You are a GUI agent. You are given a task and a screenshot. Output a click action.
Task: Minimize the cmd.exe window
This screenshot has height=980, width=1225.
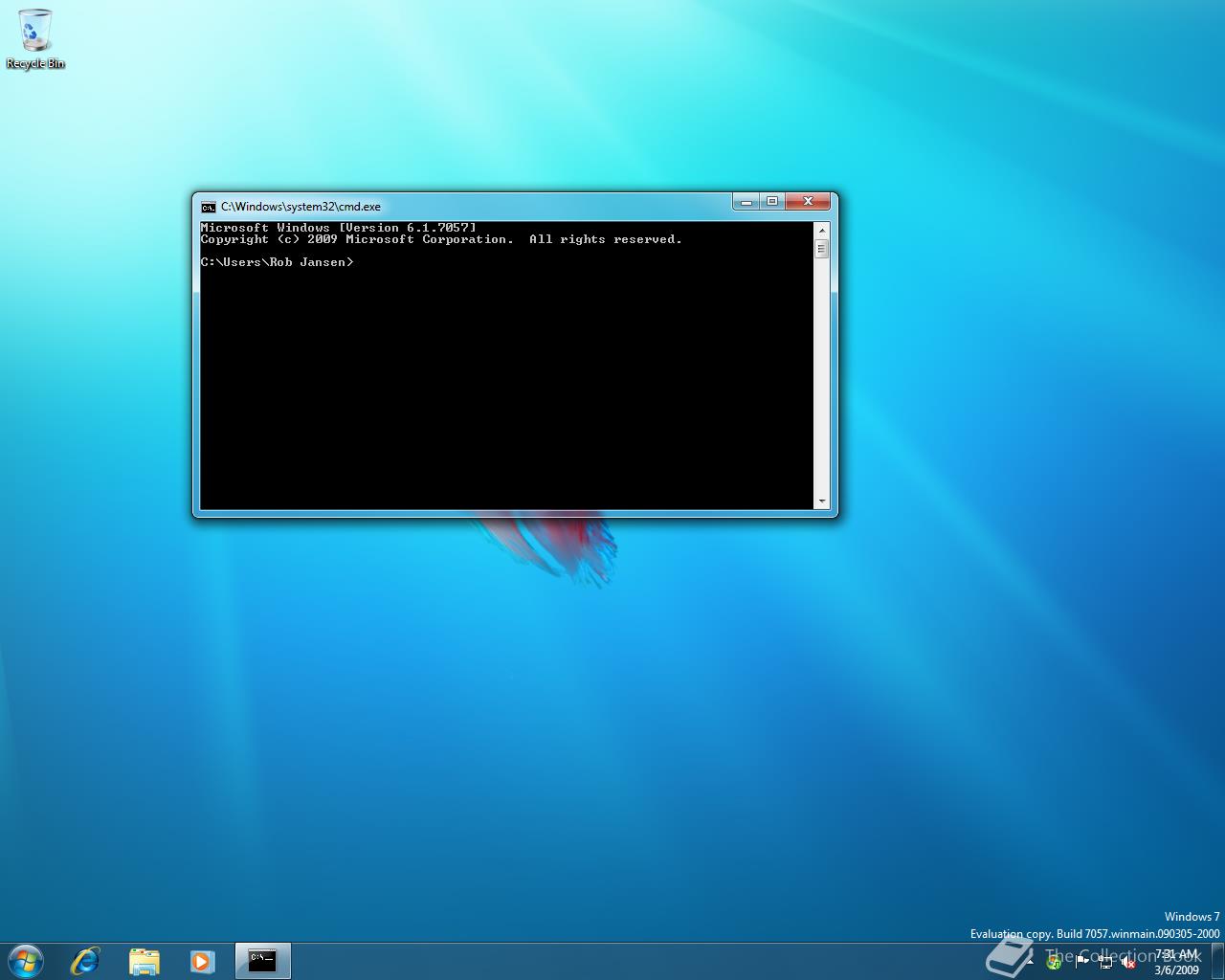pos(746,201)
